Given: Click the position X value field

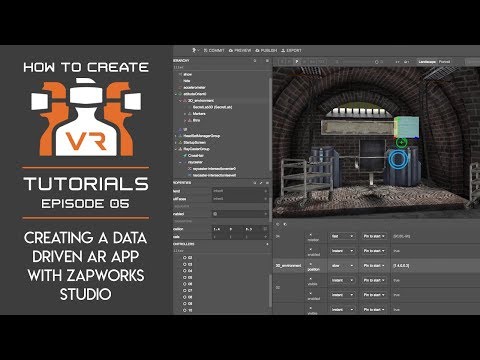Looking at the screenshot, I should pyautogui.click(x=219, y=229).
